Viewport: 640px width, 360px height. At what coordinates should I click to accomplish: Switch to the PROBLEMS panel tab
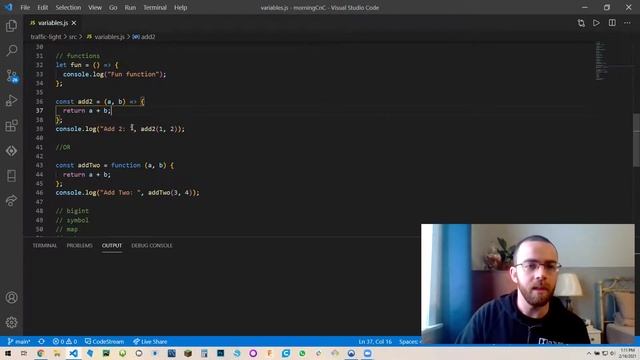click(x=80, y=245)
